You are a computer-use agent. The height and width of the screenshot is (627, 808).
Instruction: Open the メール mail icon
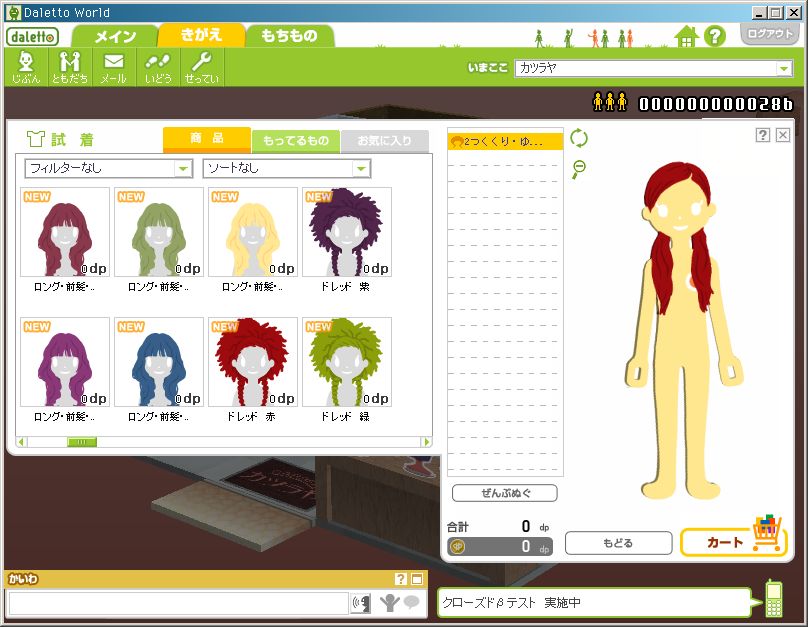(x=114, y=67)
